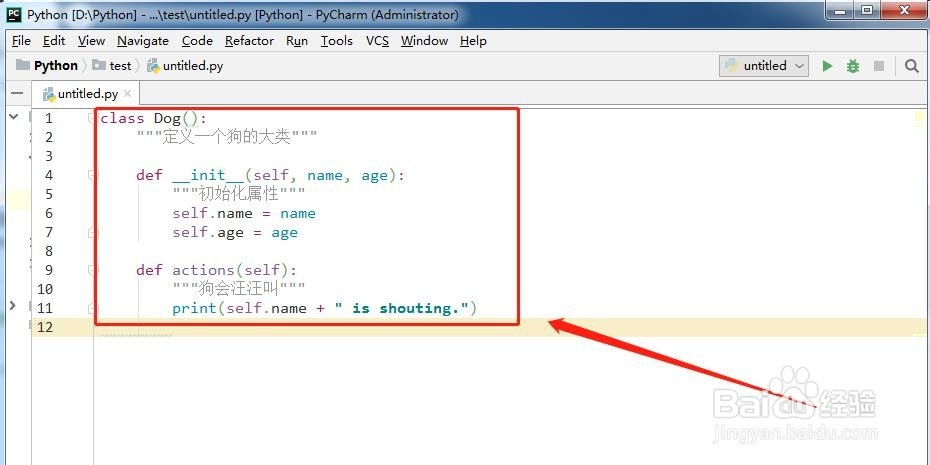Open the Window menu

[x=424, y=41]
